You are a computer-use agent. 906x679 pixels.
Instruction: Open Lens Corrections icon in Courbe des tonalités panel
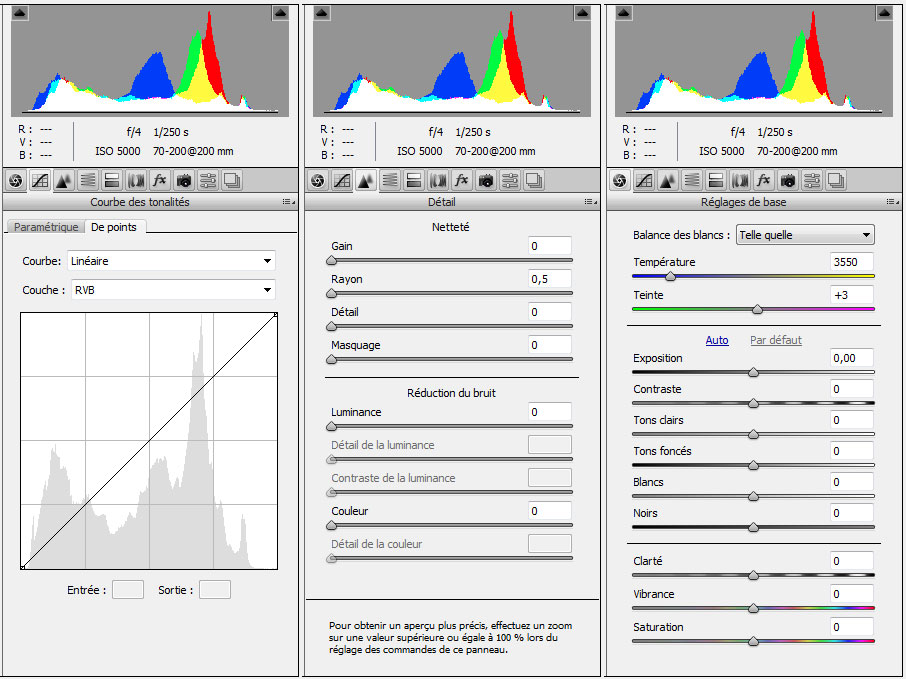136,181
